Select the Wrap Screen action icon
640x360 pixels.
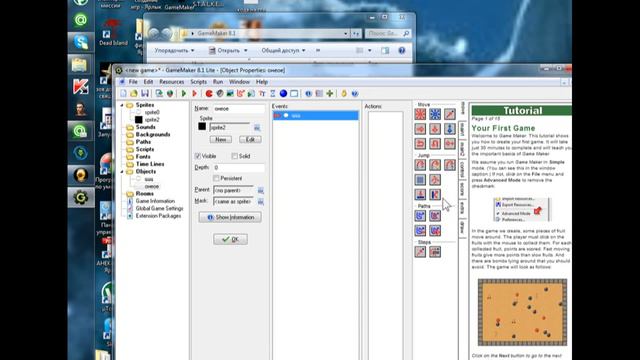(435, 180)
